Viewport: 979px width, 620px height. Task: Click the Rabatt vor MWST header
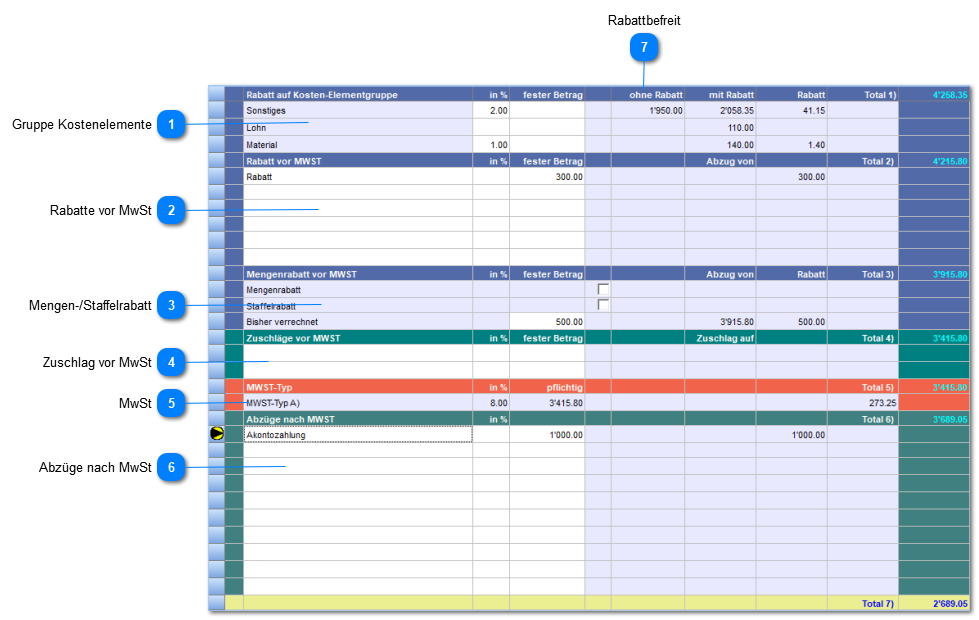pos(283,161)
